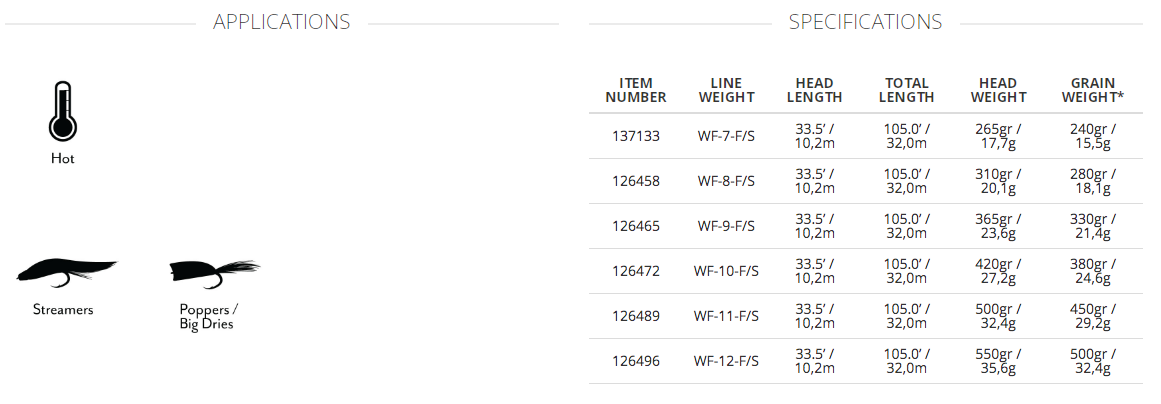Image resolution: width=1161 pixels, height=404 pixels.
Task: Click the Item Number column header
Action: [x=636, y=90]
